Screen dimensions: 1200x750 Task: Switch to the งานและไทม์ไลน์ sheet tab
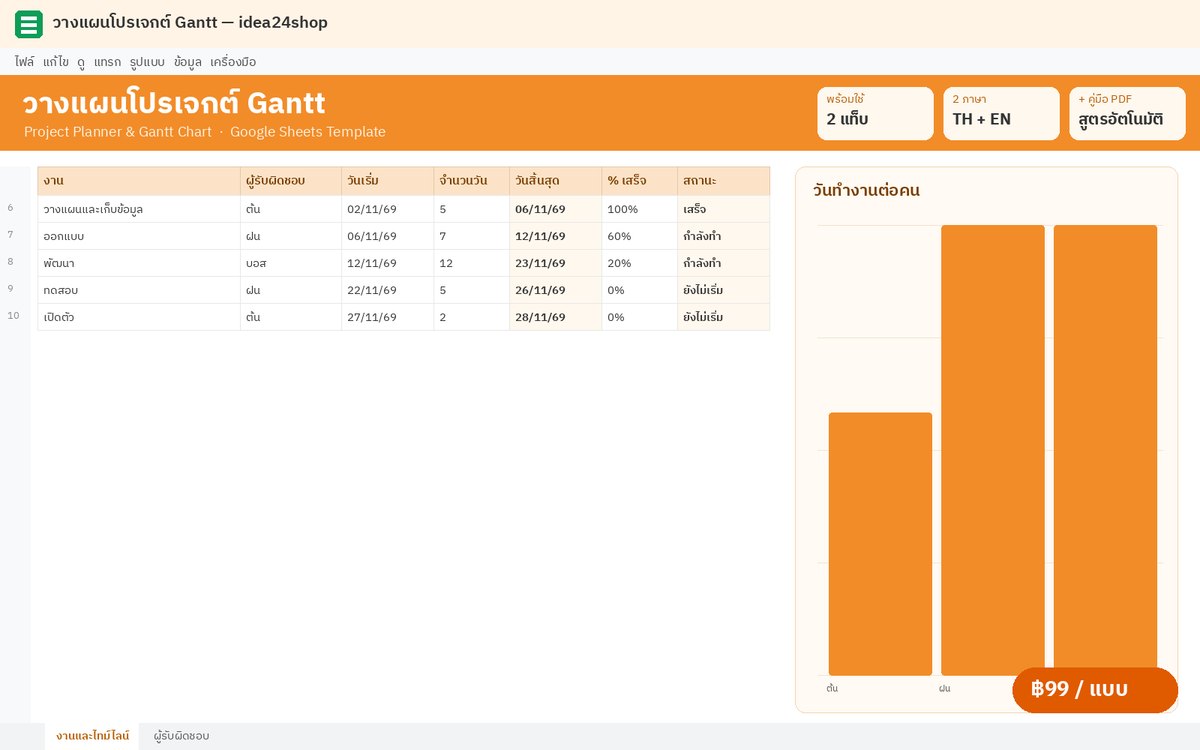pyautogui.click(x=92, y=736)
